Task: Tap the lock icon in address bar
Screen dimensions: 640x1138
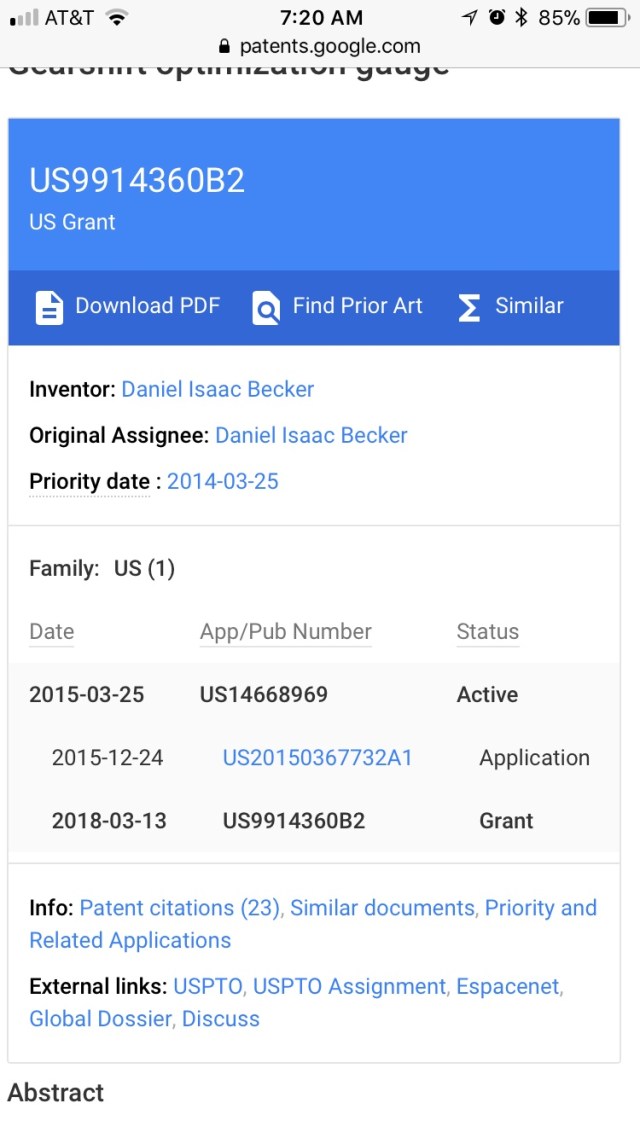Action: coord(223,47)
